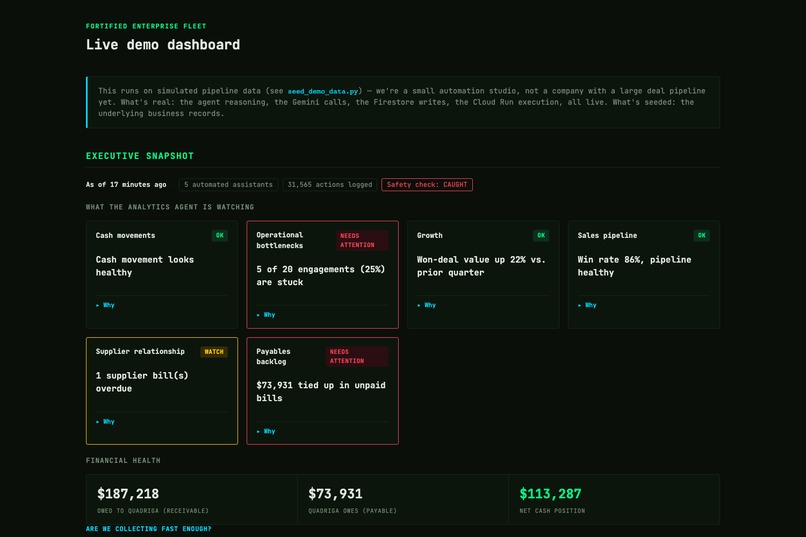The width and height of the screenshot is (806, 537).
Task: Click the As of 17 minutes ago text
Action: (126, 184)
